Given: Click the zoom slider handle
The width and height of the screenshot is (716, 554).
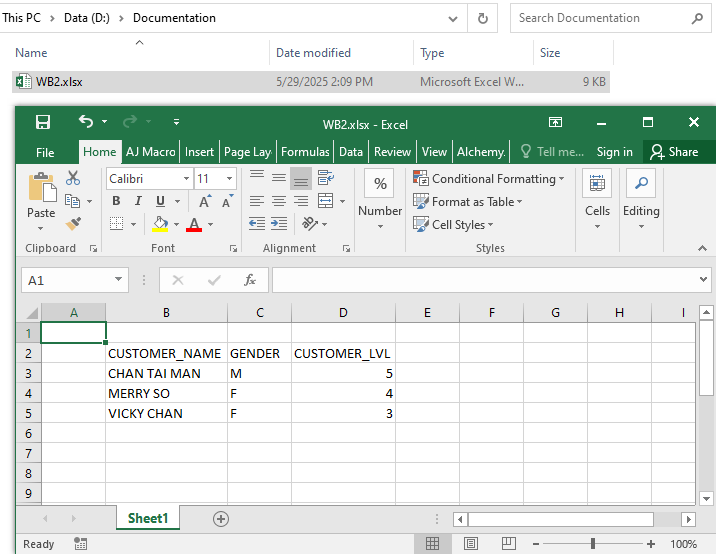Looking at the screenshot, I should coord(593,544).
